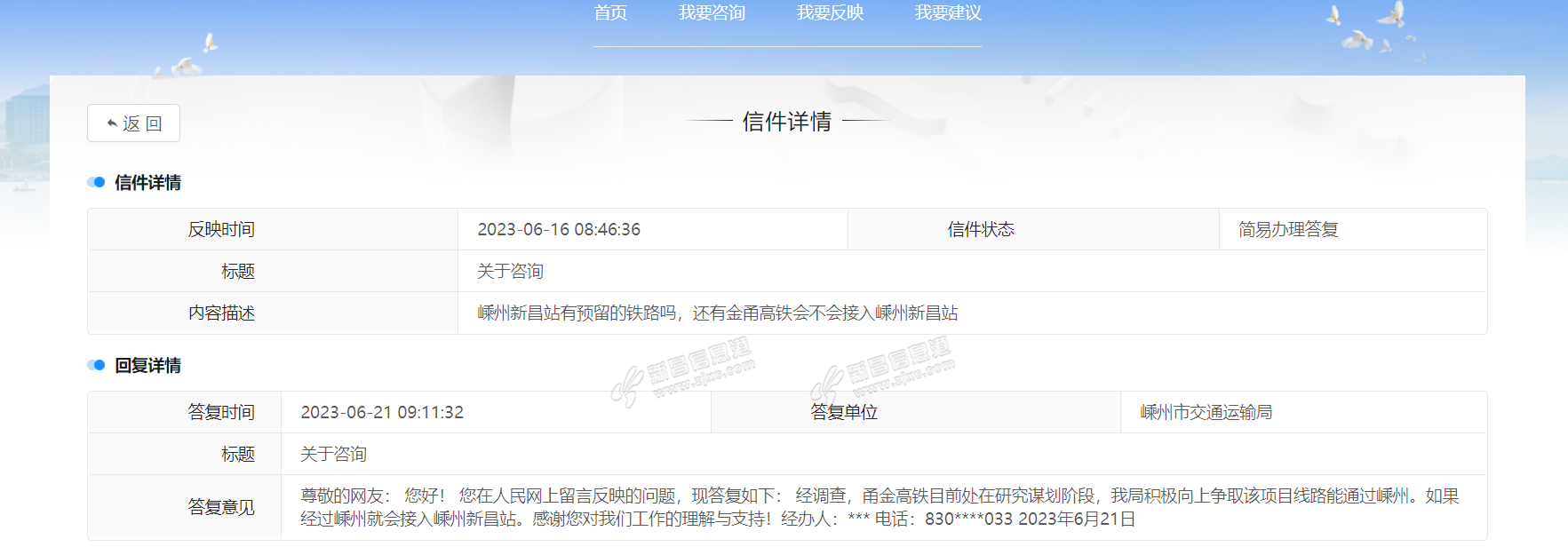Click the 答复时间 value 2023-06-21 09:11:32
Viewport: 1568px width, 555px height.
pyautogui.click(x=382, y=412)
